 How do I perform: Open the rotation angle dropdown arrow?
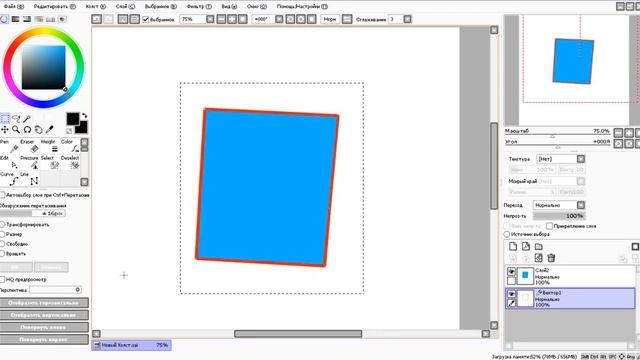[279, 19]
